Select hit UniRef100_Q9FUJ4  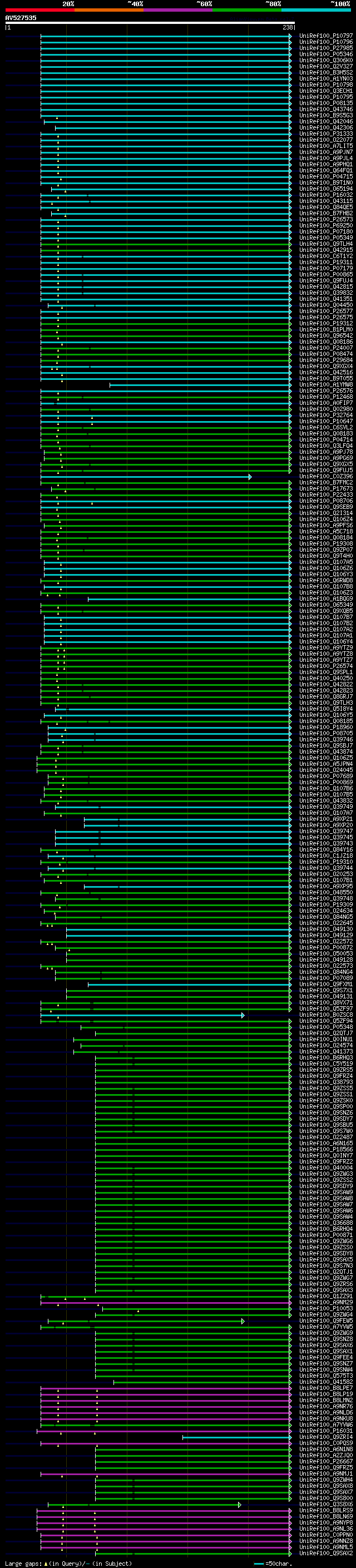coord(326,280)
